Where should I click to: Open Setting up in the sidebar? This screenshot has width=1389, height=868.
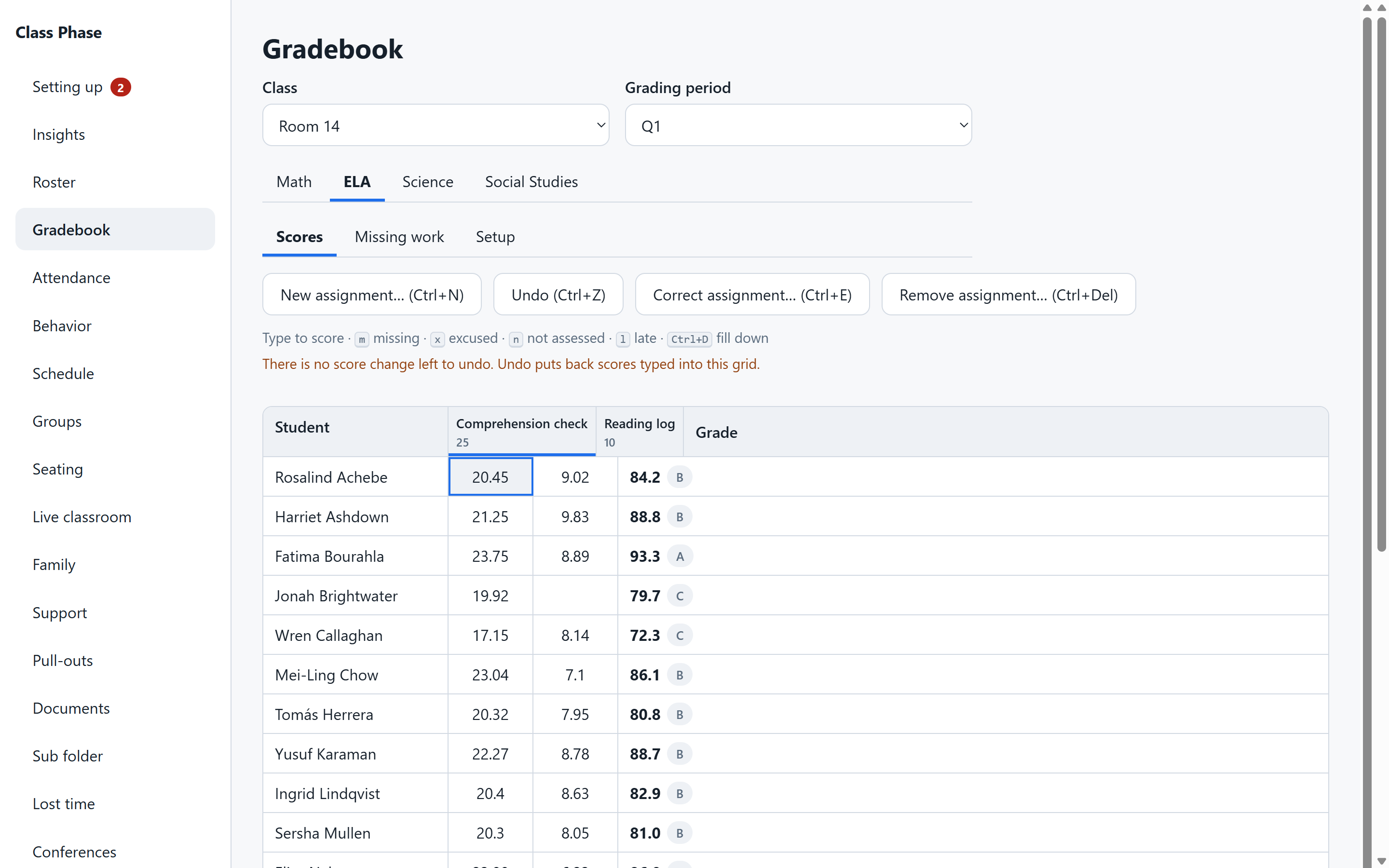point(115,87)
